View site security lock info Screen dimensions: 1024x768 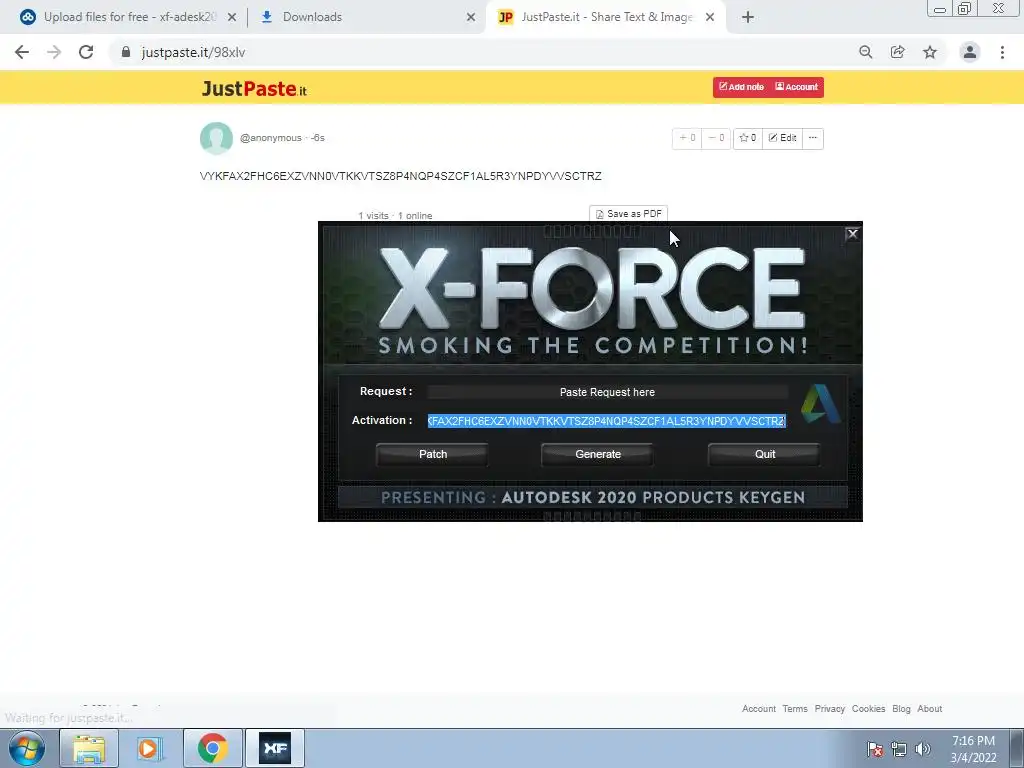[x=126, y=52]
